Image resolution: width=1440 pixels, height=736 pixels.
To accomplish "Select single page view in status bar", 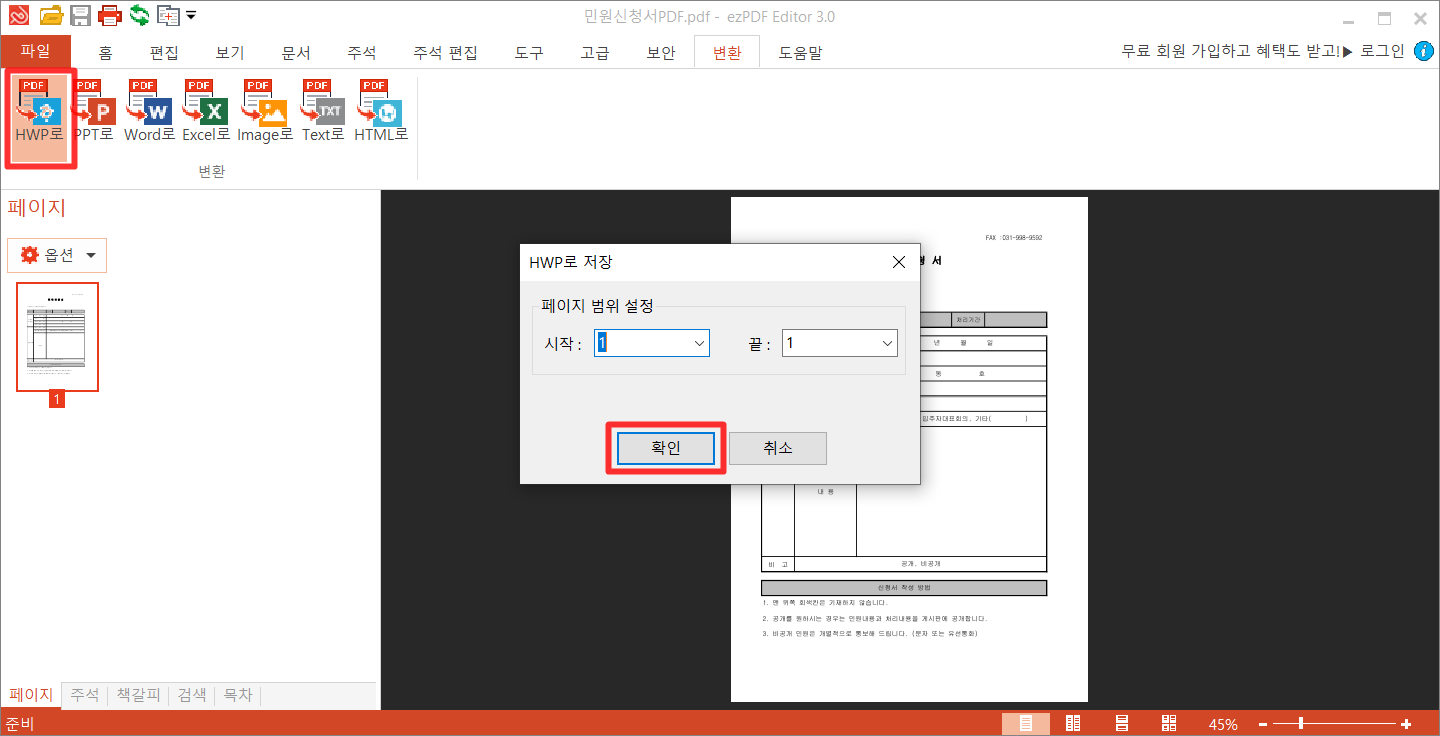I will tap(1026, 724).
